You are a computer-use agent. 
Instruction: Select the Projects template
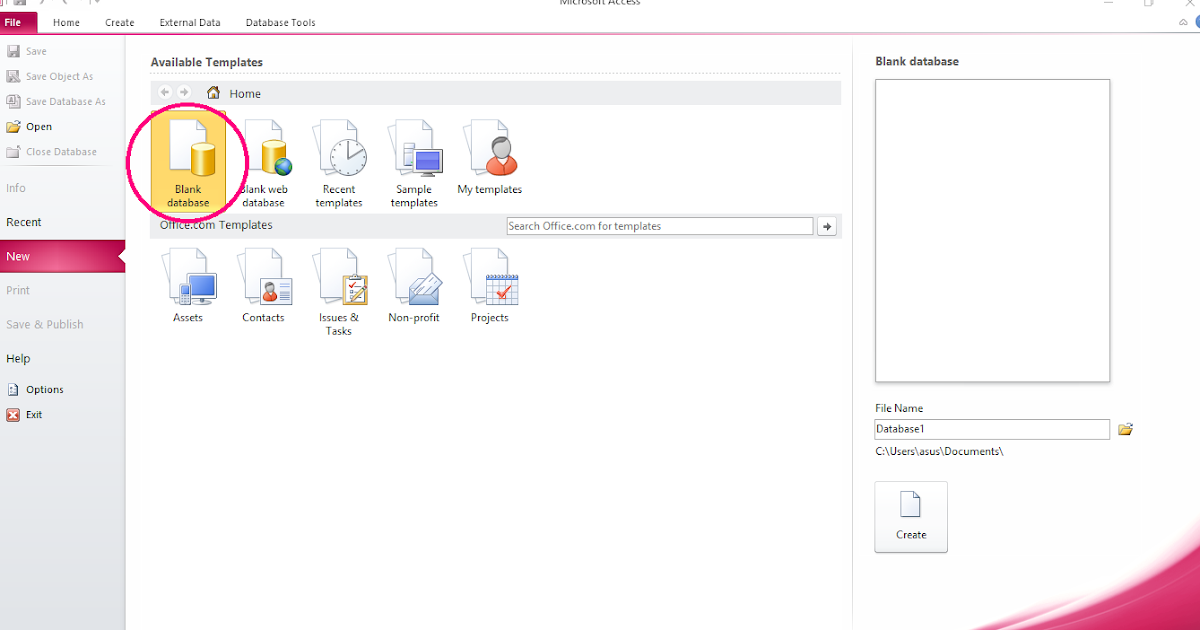point(489,285)
